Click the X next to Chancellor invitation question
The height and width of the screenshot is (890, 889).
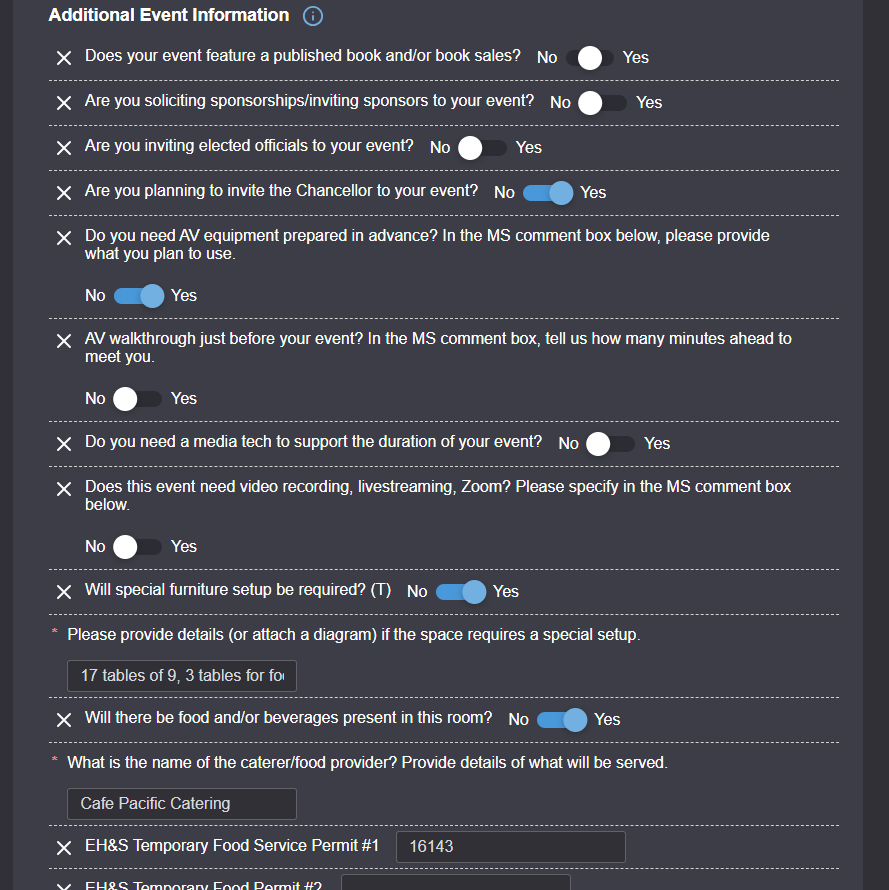(64, 193)
